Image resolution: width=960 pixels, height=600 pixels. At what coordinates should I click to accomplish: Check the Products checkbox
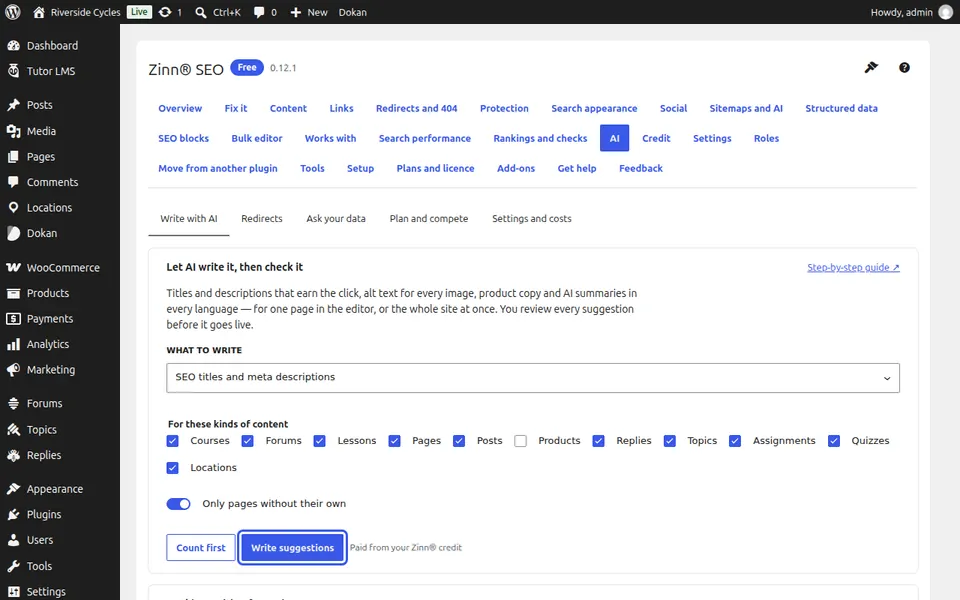coord(520,441)
